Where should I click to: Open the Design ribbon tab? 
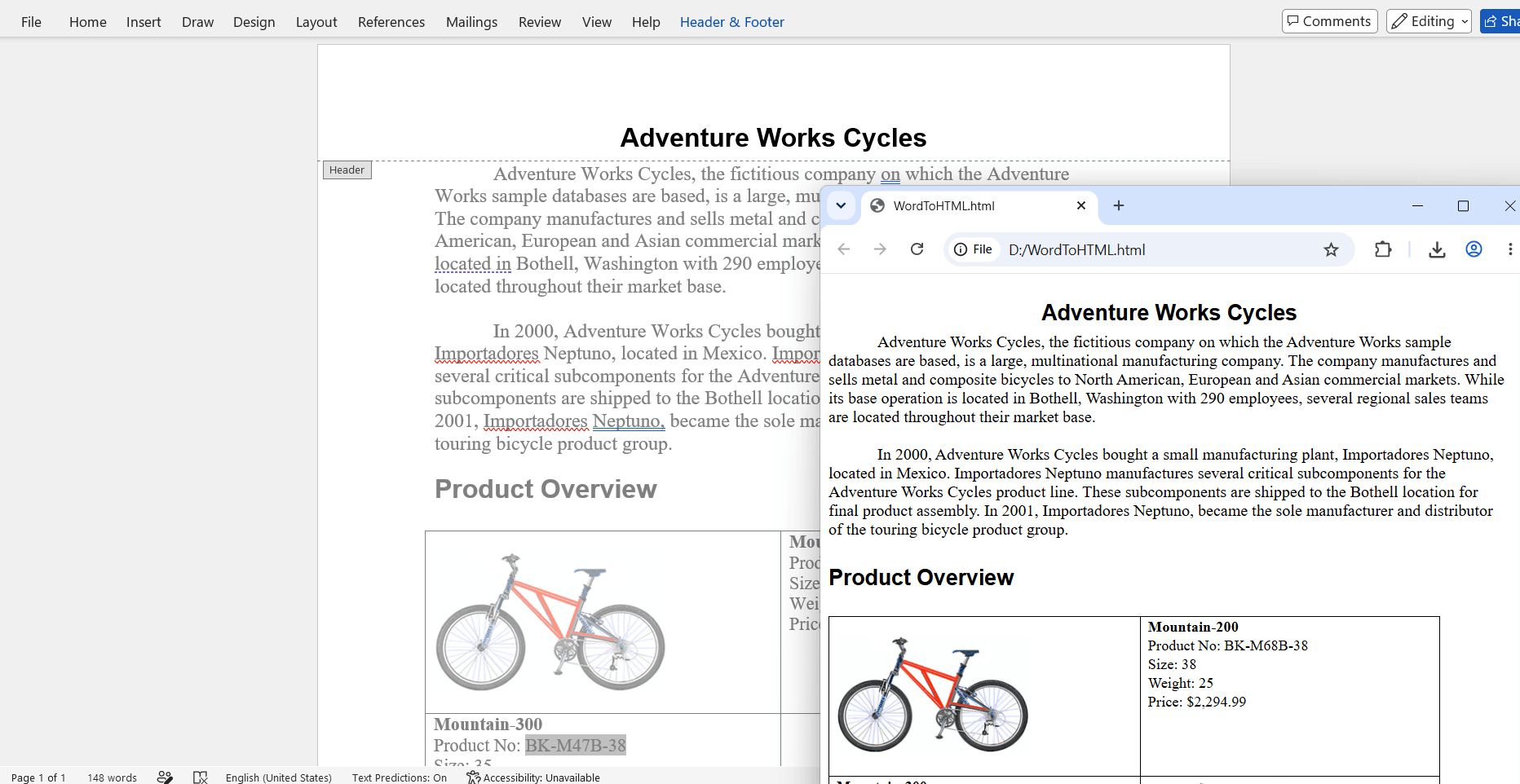coord(254,22)
